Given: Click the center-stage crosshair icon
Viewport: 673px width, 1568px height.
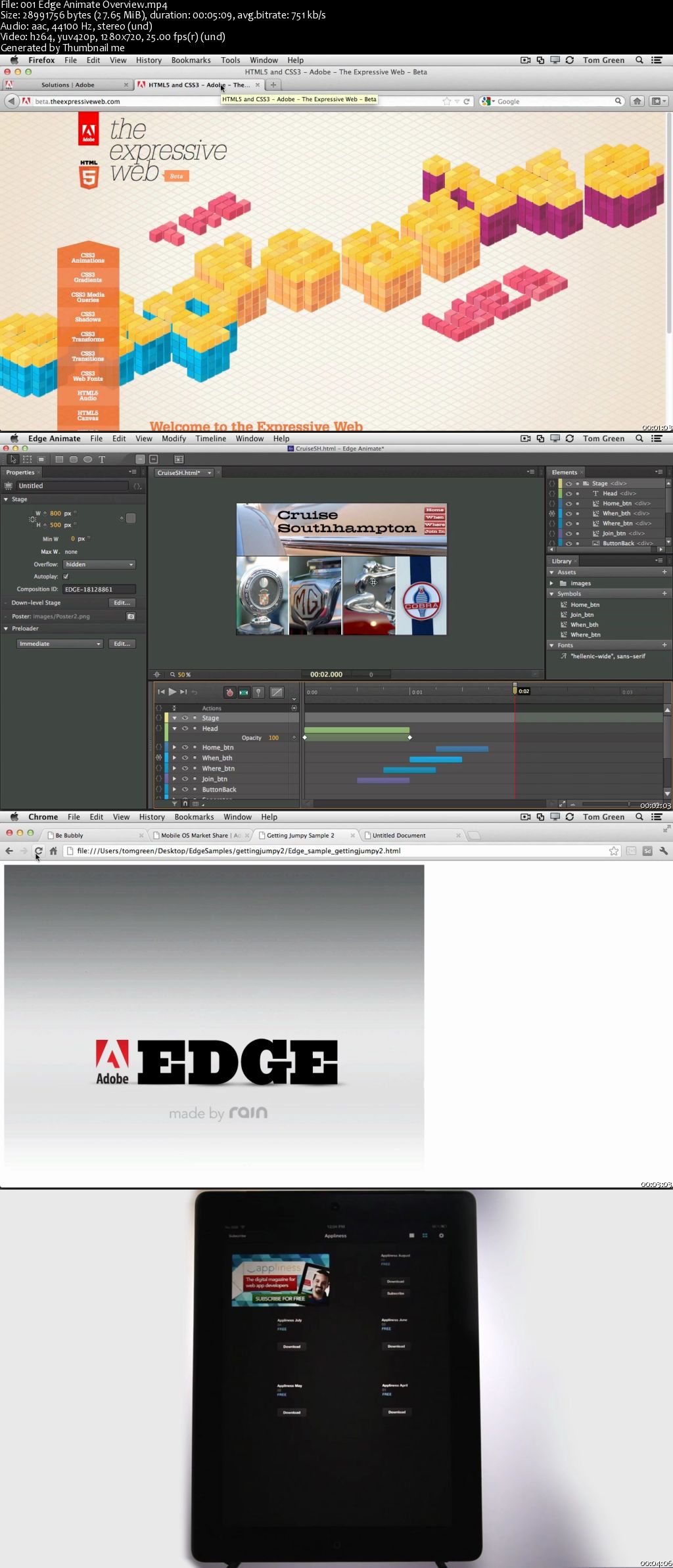Looking at the screenshot, I should pos(156,675).
